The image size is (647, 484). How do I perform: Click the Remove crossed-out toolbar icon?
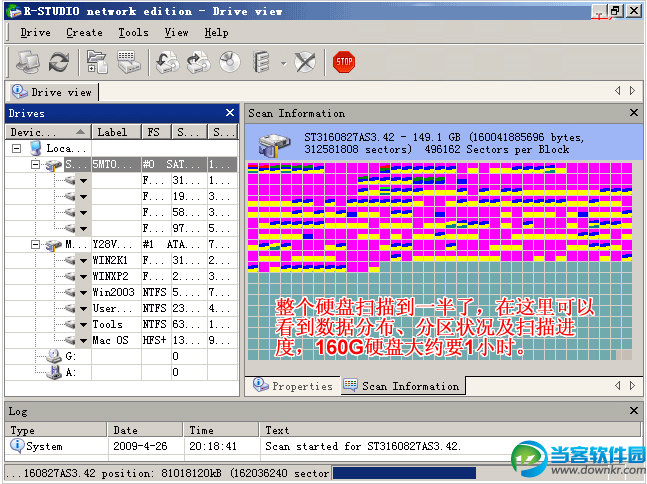point(305,62)
